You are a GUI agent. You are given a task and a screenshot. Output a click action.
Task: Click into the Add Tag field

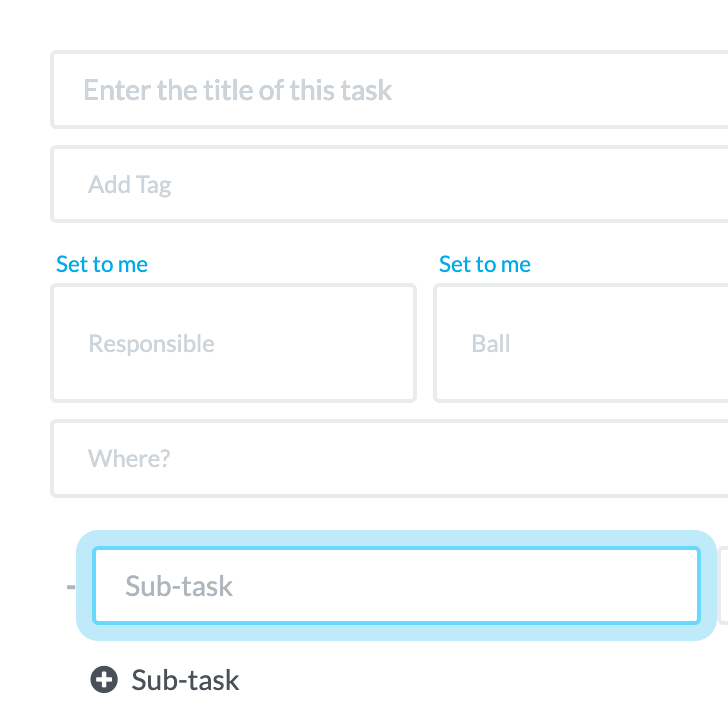tap(389, 184)
